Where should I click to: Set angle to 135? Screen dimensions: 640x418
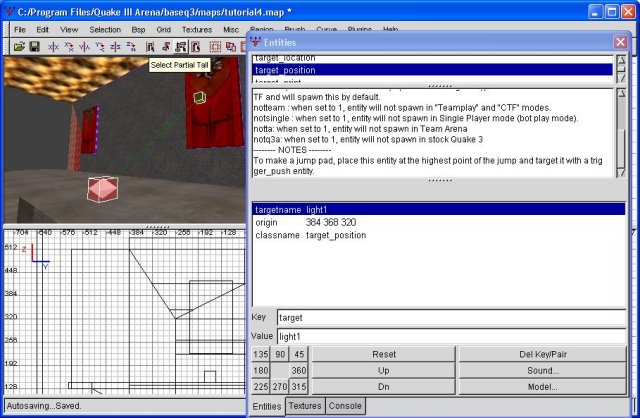(x=261, y=354)
